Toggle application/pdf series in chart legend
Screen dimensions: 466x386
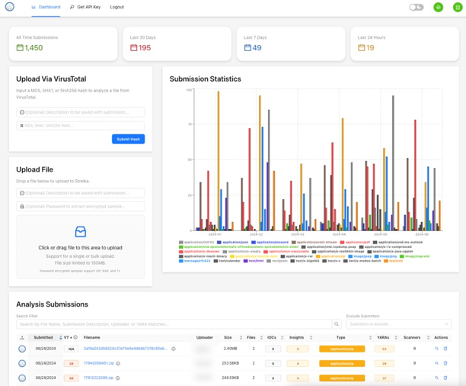pos(355,242)
